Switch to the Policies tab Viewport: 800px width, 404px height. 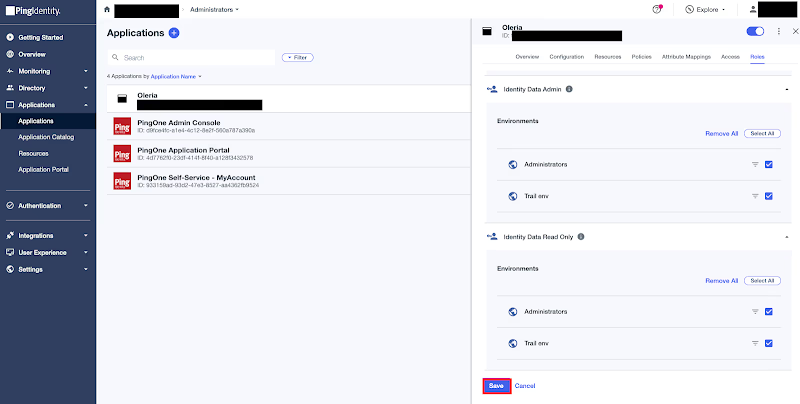(x=641, y=57)
